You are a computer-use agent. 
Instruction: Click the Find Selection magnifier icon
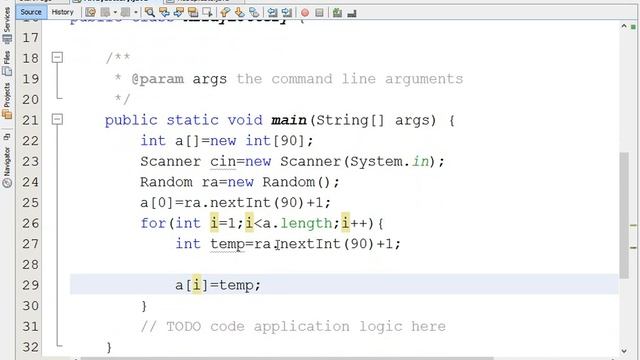tap(150, 13)
